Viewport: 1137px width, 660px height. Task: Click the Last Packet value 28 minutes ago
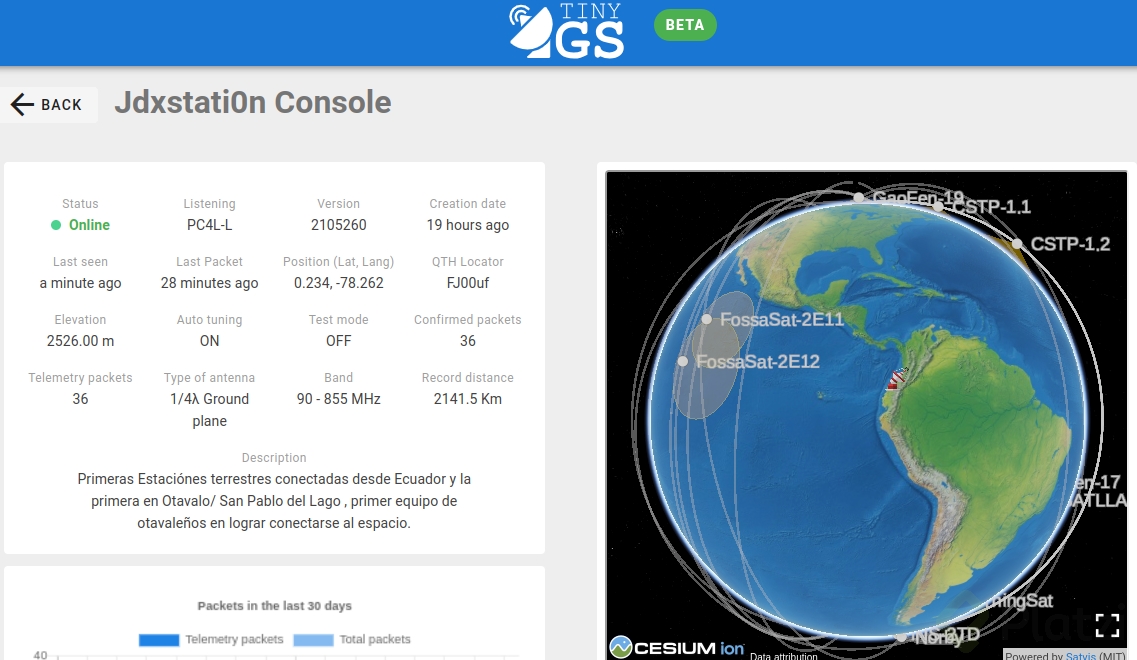(210, 283)
